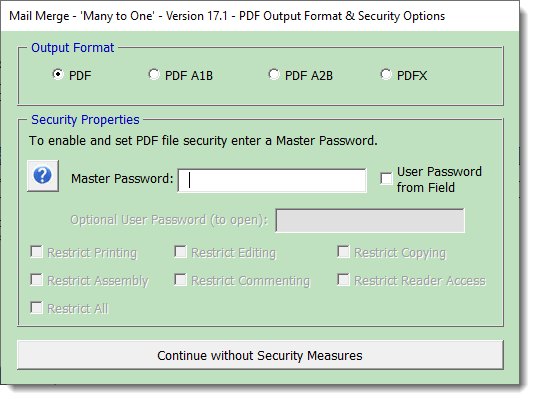Enable User Password from Field checkbox
This screenshot has height=400, width=535.
click(386, 179)
